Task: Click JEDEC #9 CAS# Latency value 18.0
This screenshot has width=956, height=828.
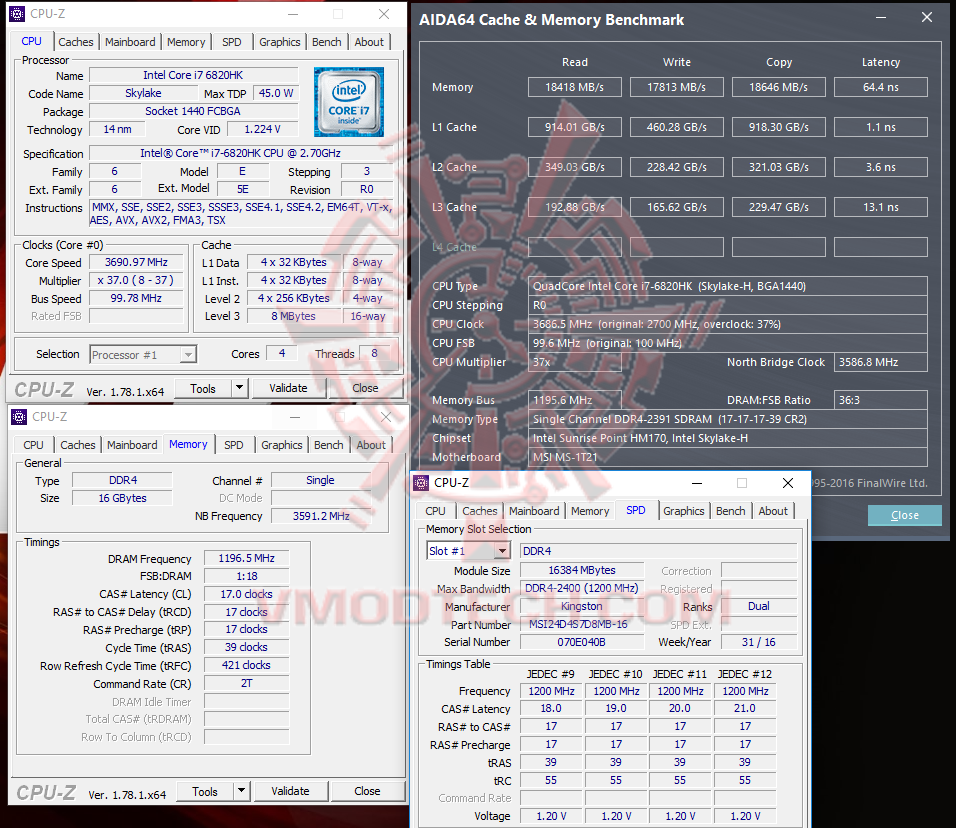Action: tap(551, 708)
